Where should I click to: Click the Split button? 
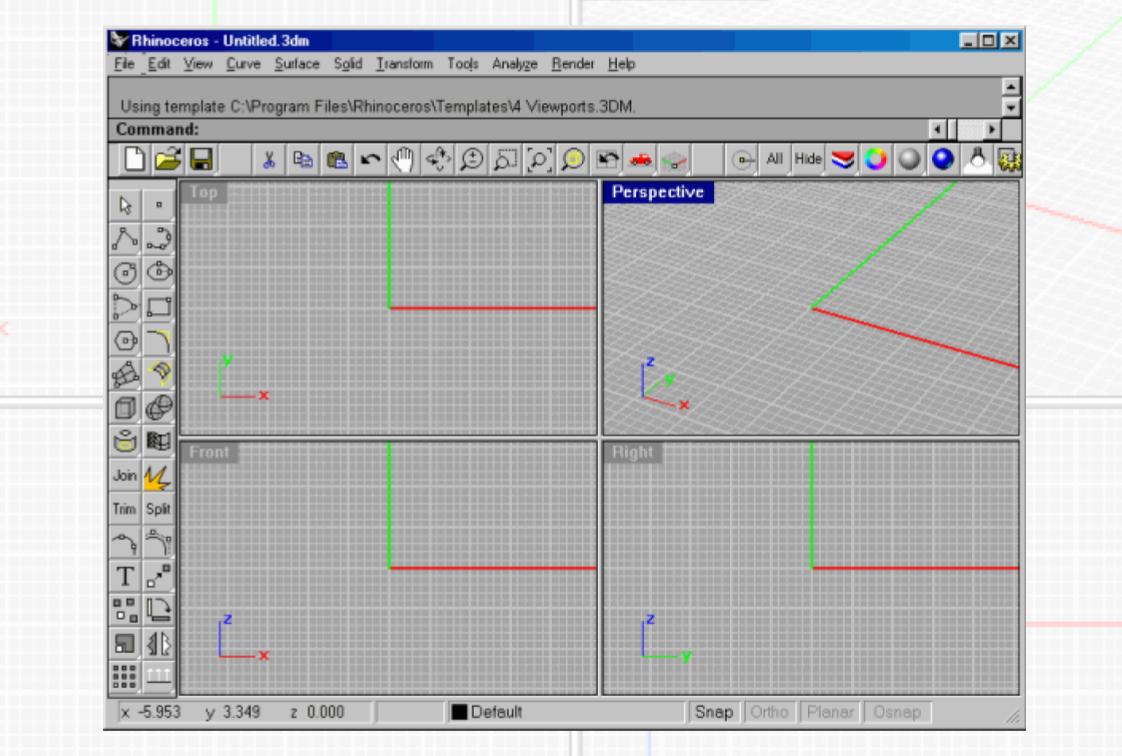click(x=159, y=509)
